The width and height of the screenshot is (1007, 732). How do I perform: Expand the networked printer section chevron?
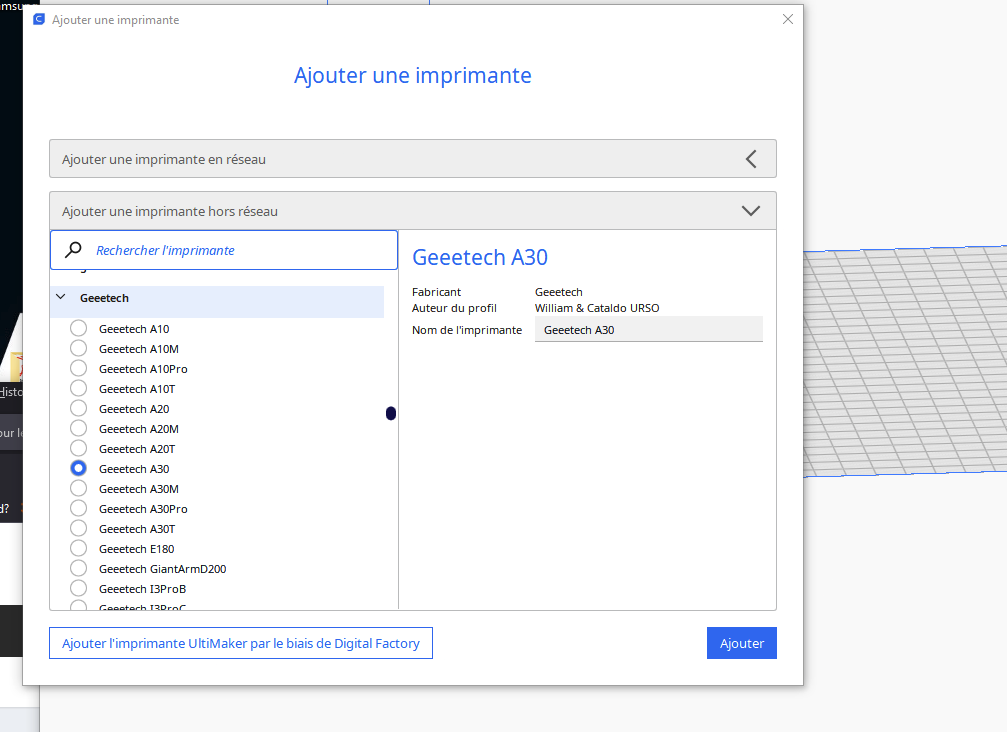(751, 159)
